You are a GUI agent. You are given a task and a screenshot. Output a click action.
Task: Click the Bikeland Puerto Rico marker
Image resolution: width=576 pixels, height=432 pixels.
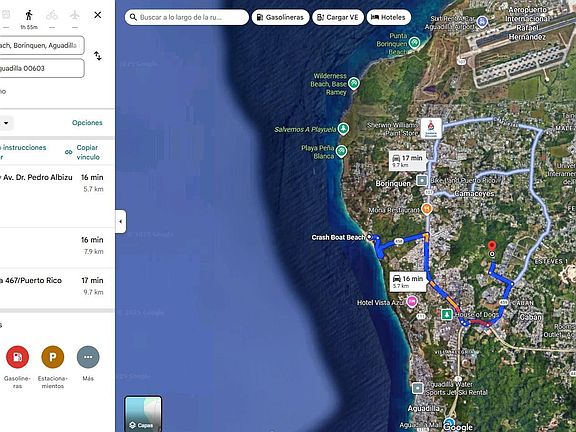coord(422,180)
